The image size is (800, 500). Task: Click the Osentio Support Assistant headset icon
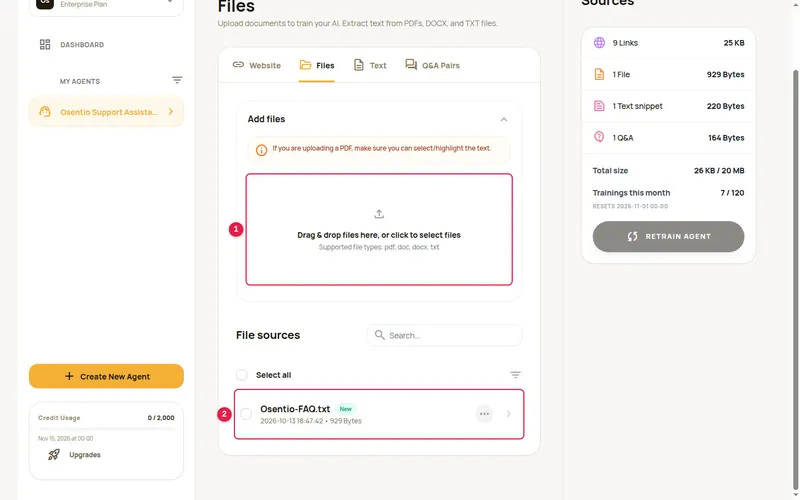(45, 112)
